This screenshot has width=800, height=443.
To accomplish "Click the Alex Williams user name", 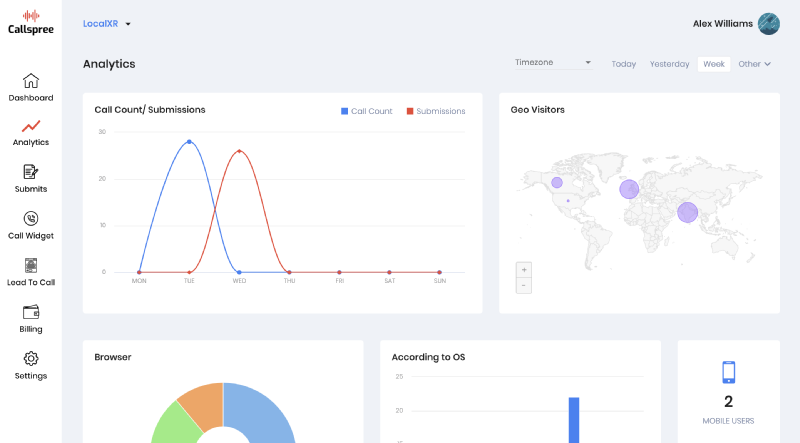I will 722,24.
